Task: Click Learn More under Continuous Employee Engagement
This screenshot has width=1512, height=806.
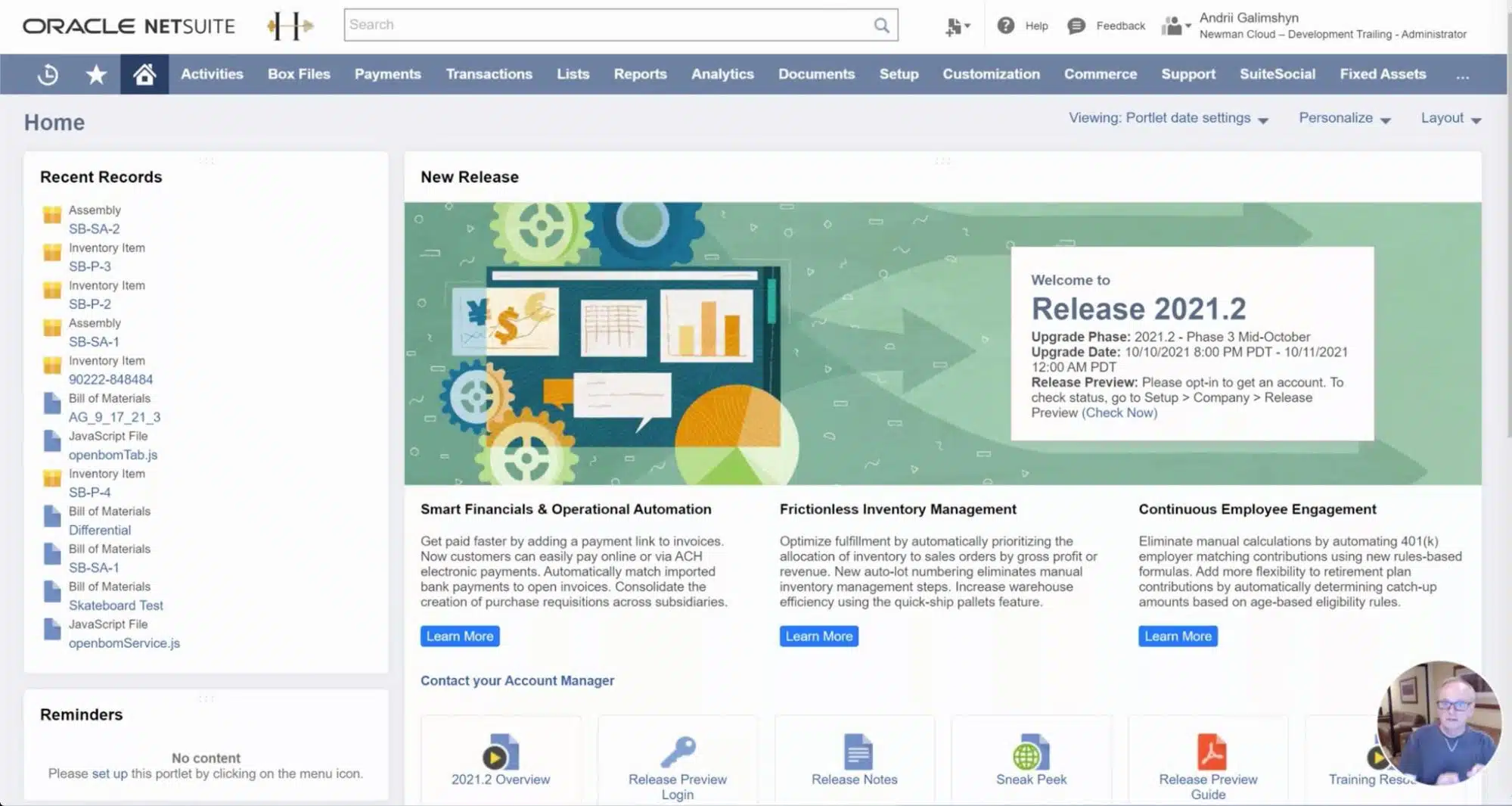Action: click(1178, 636)
